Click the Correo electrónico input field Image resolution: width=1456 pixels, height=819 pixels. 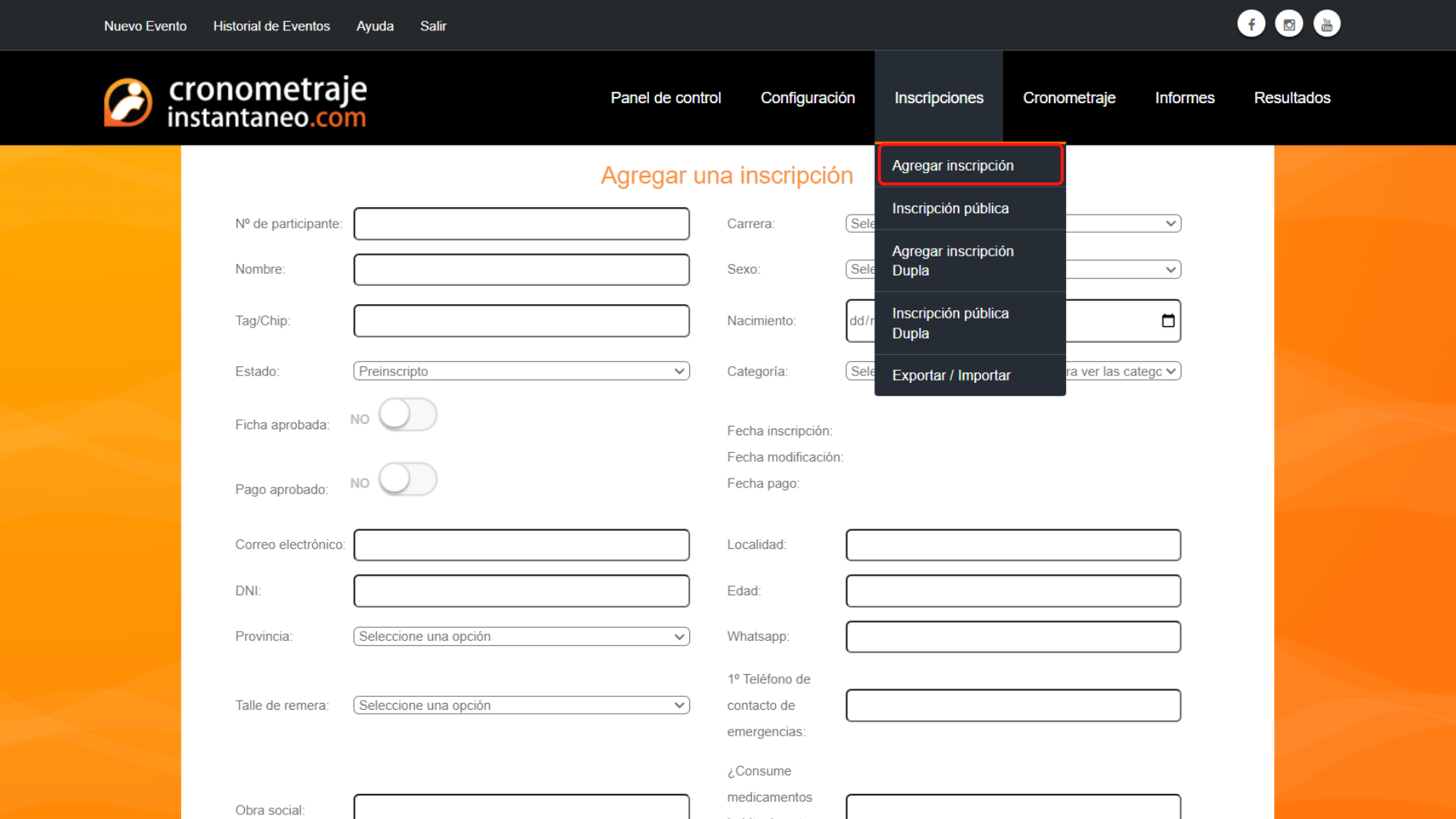(521, 545)
